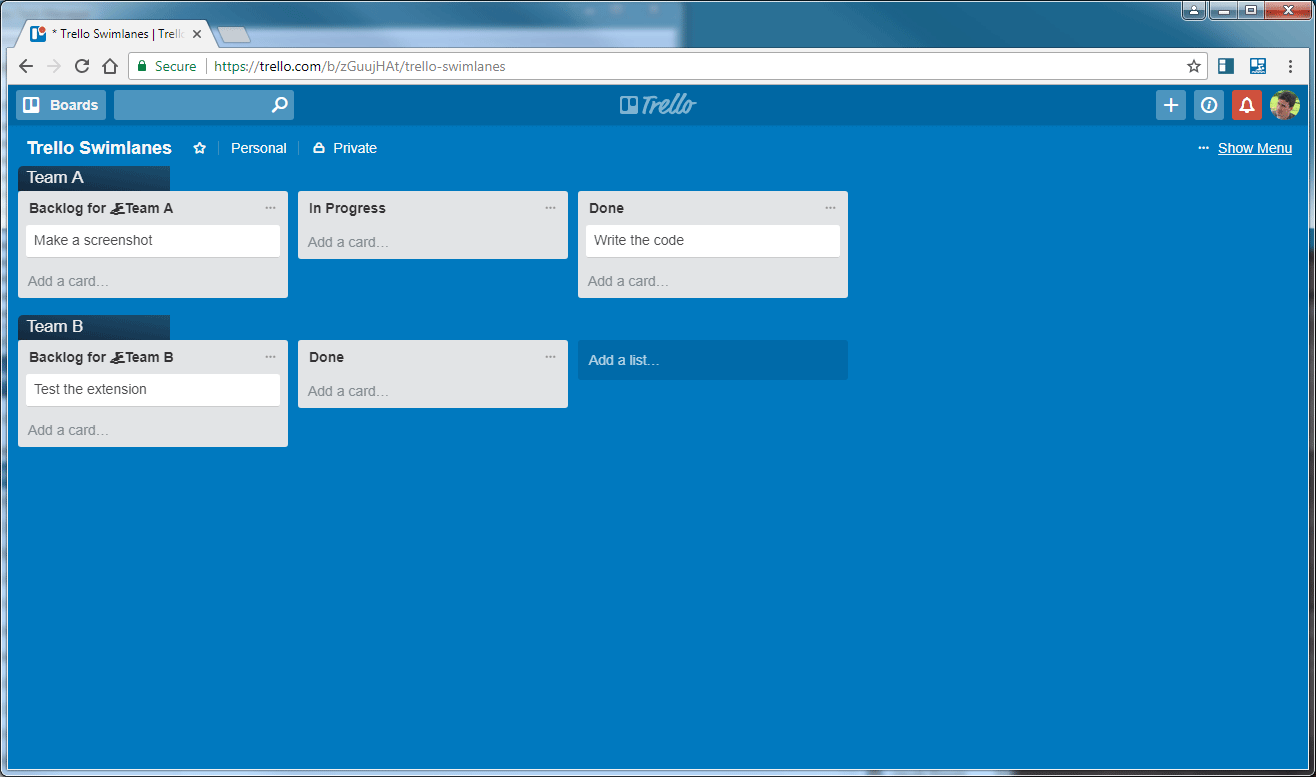Image resolution: width=1316 pixels, height=777 pixels.
Task: Open a new browser tab
Action: (234, 35)
